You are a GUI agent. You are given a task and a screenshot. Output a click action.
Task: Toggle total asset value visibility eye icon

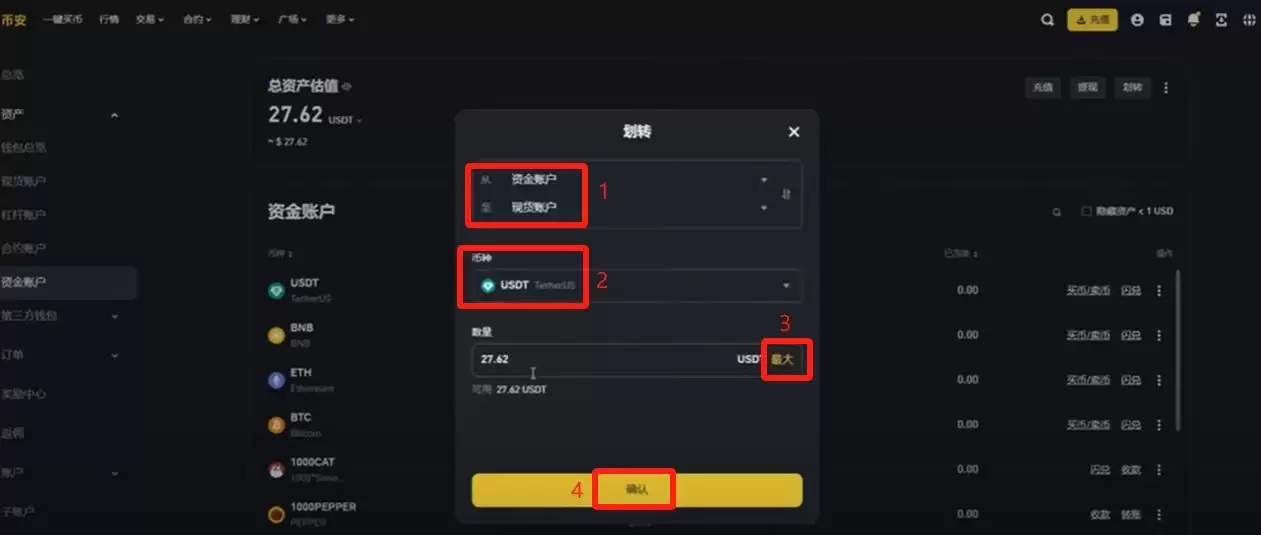347,87
